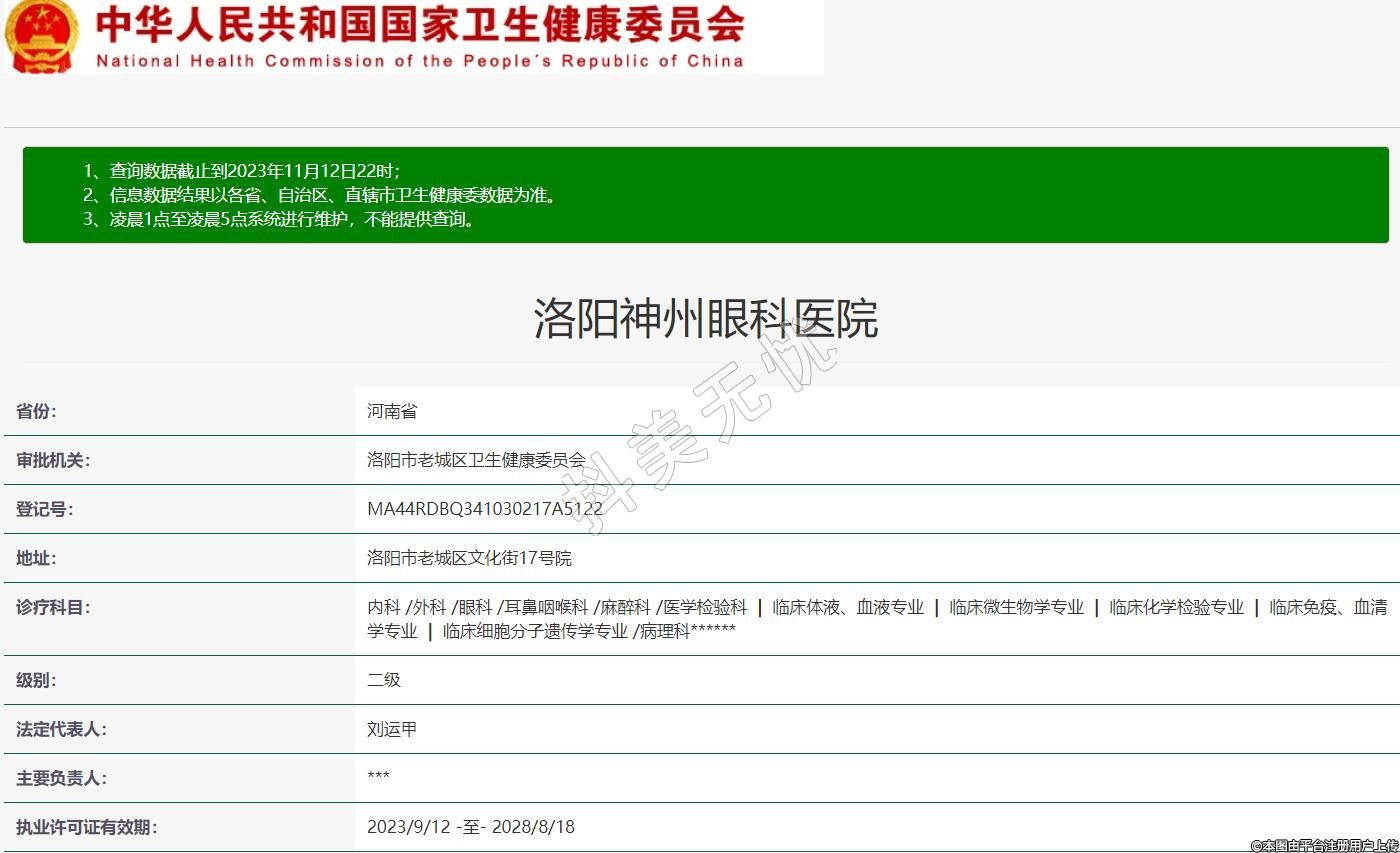Click the upload attribution text in the bottom corner
This screenshot has height=853, width=1400.
[1323, 845]
